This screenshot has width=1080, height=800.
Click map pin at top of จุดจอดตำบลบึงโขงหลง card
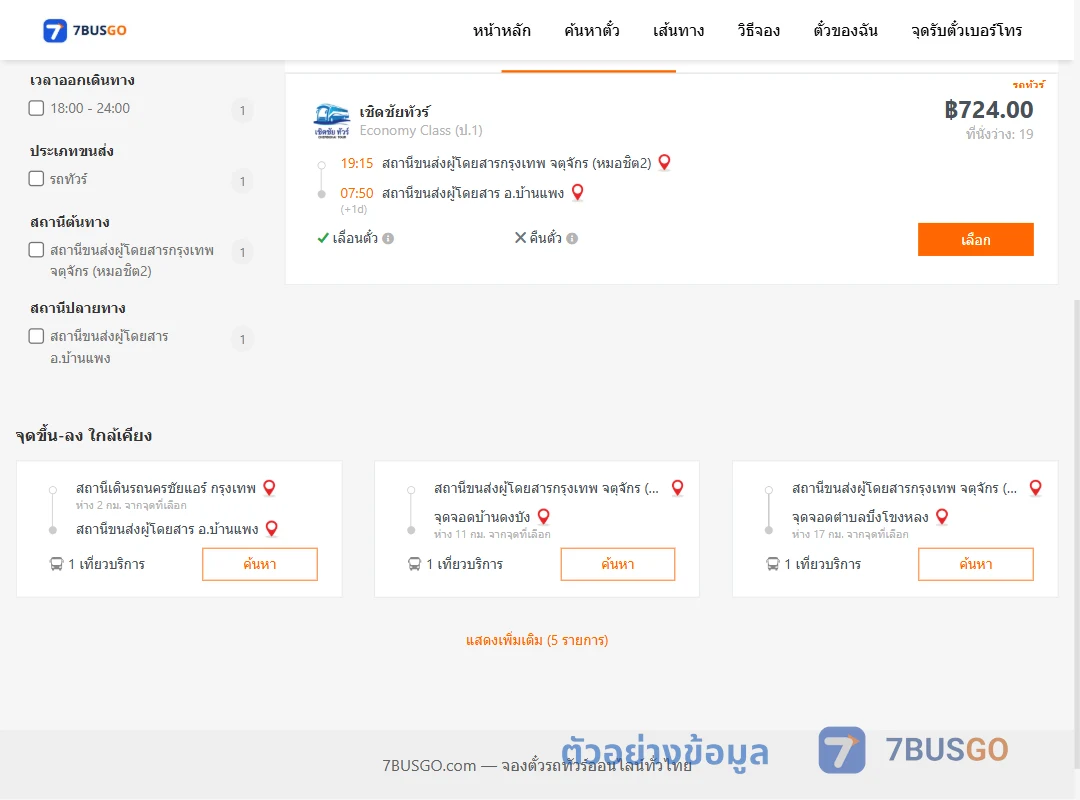1035,488
